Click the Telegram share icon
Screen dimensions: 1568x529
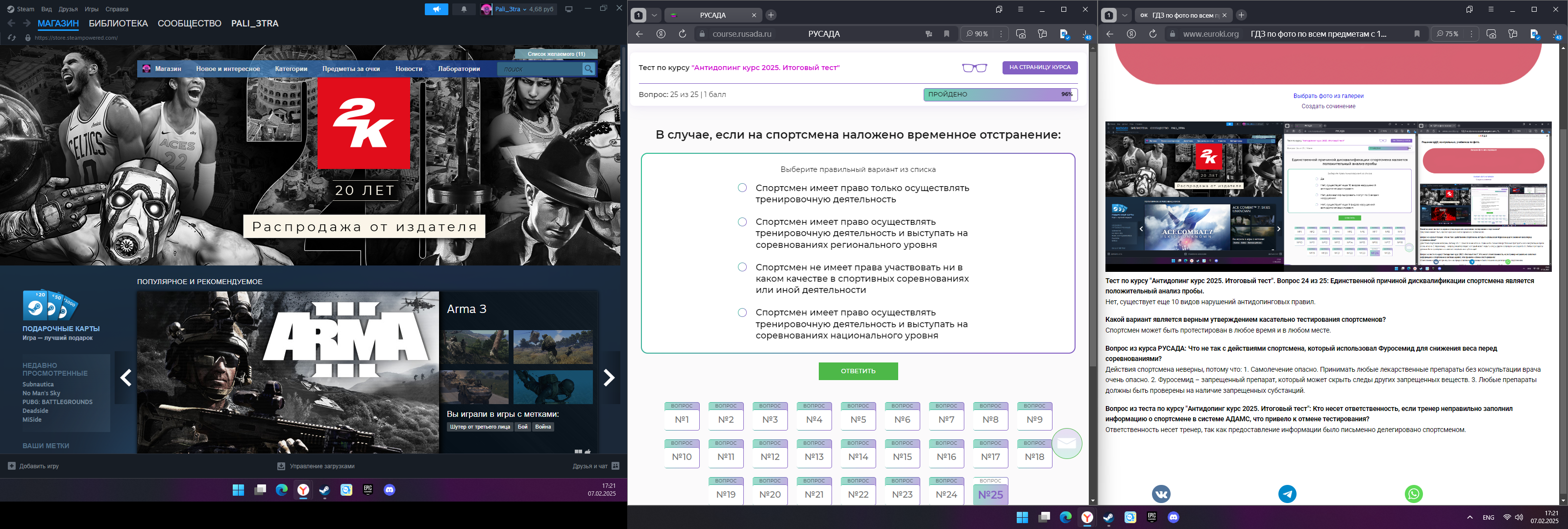pyautogui.click(x=1287, y=494)
